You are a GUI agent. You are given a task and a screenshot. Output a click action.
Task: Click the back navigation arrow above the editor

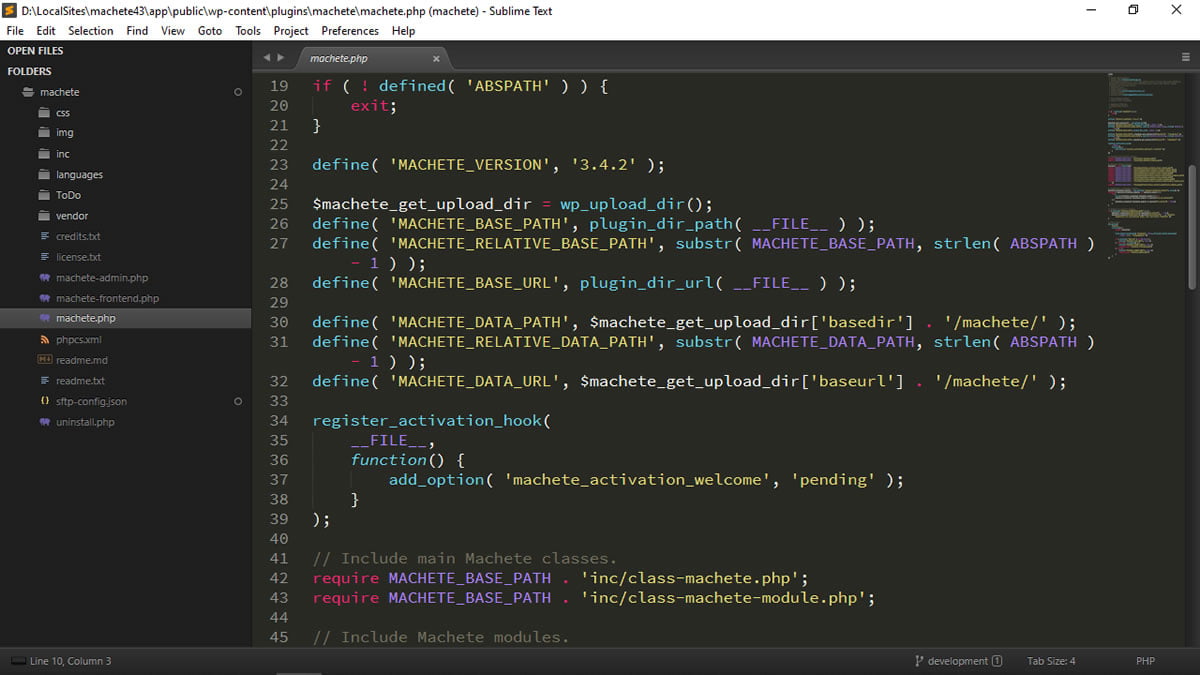pos(265,57)
